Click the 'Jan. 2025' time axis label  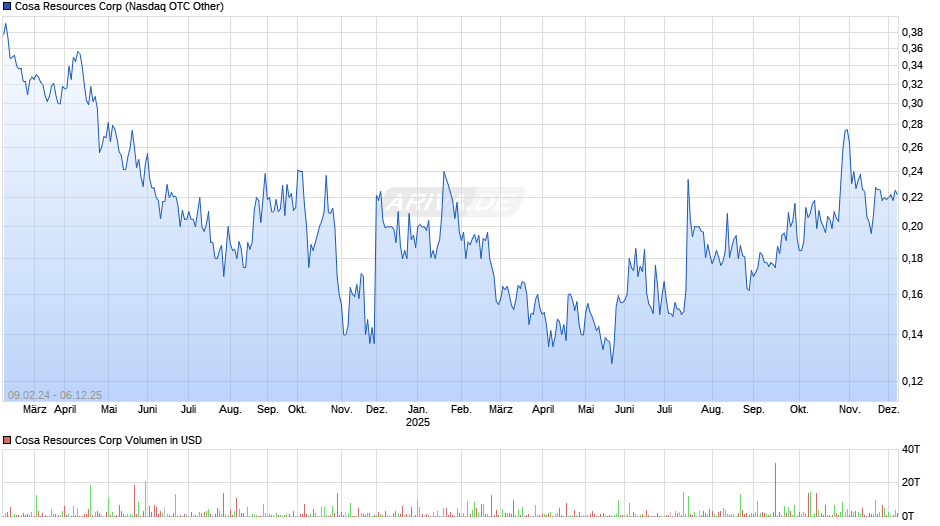click(418, 416)
